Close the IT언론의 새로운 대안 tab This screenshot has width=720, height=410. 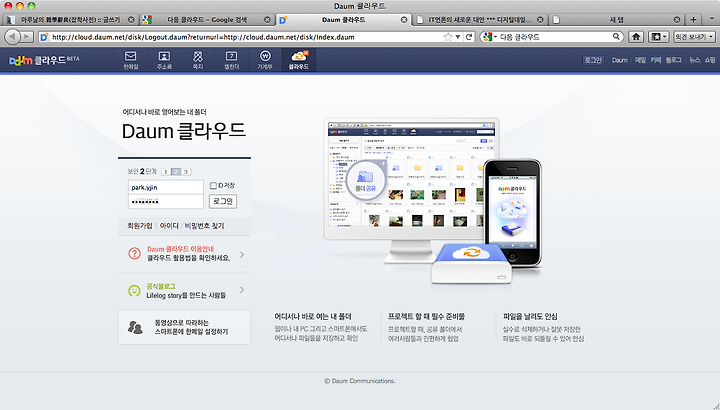(540, 20)
